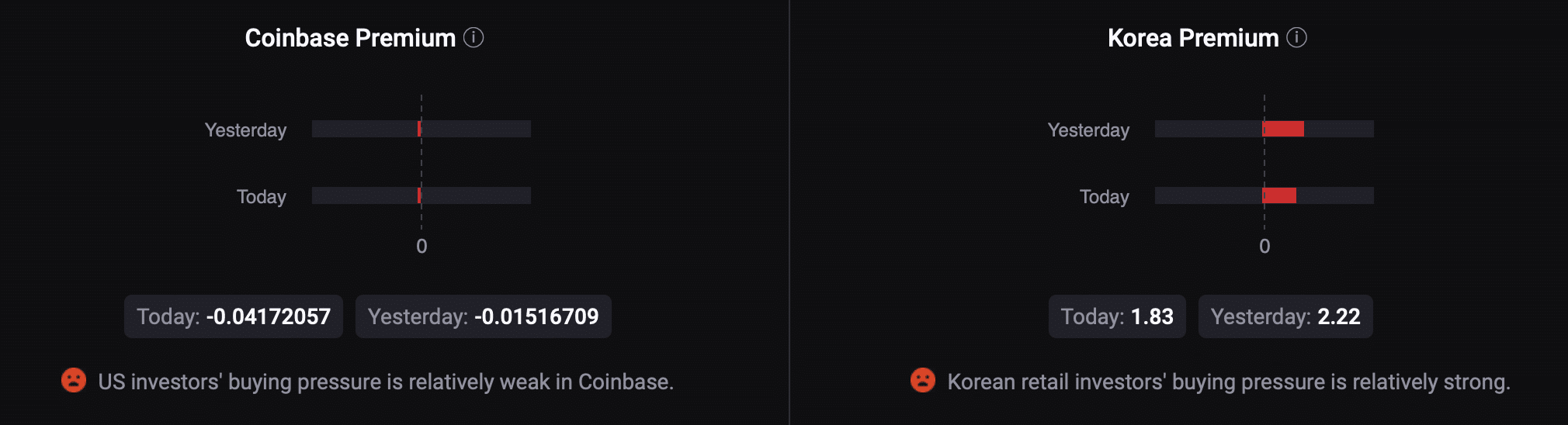Click the Coinbase Yesterday red bar
The image size is (1568, 425).
click(x=419, y=129)
